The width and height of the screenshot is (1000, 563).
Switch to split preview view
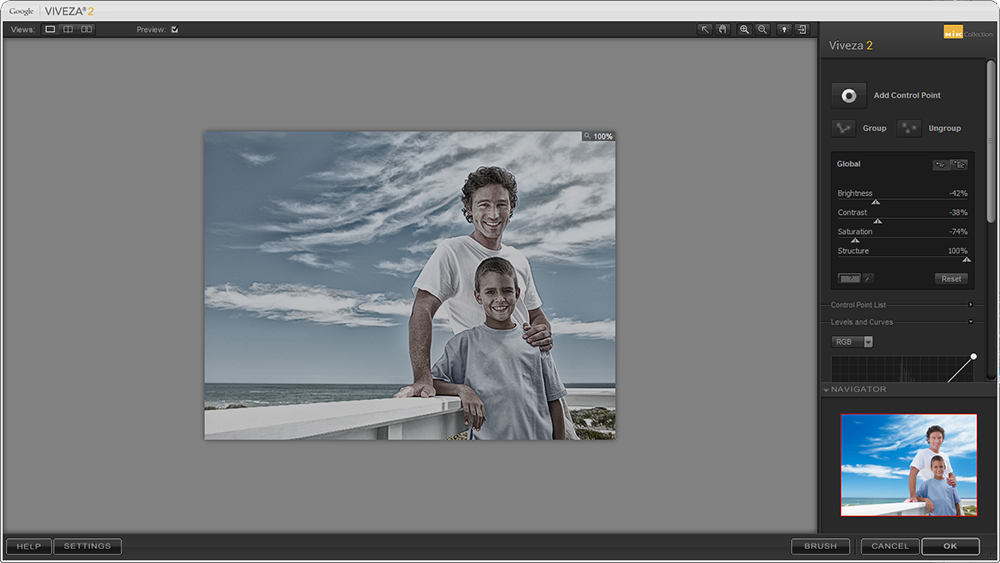(68, 29)
